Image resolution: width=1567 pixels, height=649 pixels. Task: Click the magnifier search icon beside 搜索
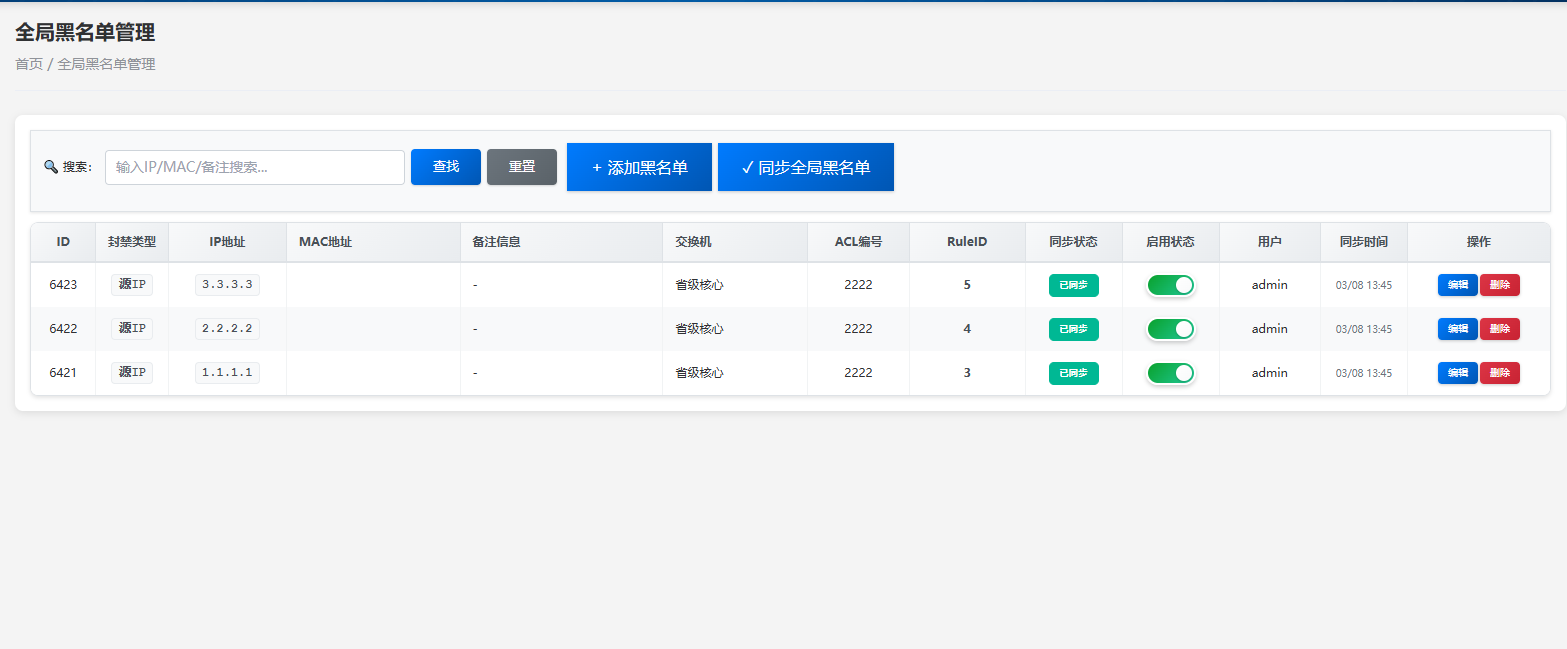coord(51,167)
